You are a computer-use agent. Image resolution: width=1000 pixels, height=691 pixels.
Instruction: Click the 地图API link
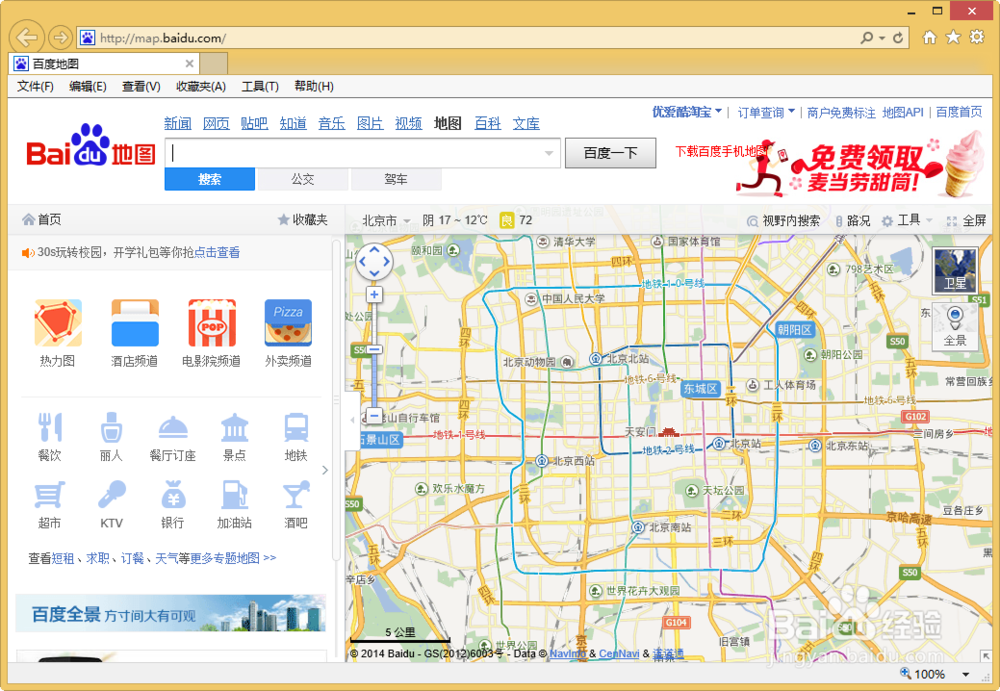[902, 112]
